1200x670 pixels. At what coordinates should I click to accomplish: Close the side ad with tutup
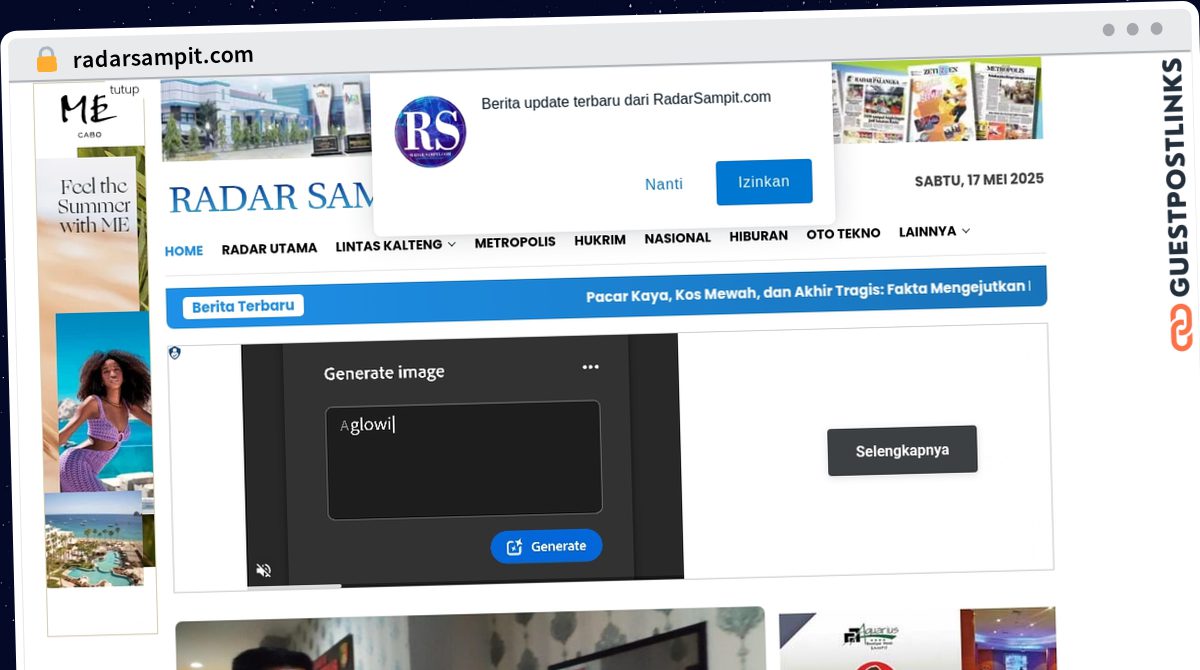(x=124, y=90)
